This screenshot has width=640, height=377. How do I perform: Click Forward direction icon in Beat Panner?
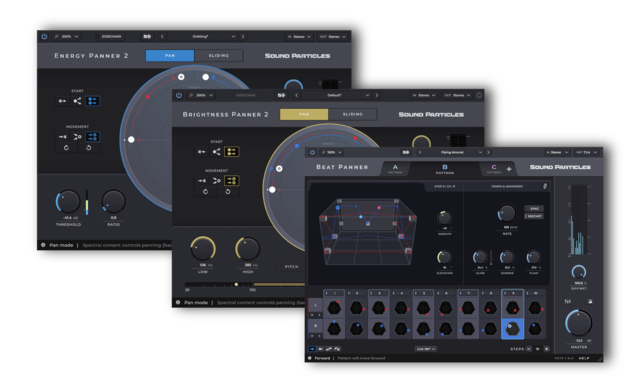coord(312,349)
